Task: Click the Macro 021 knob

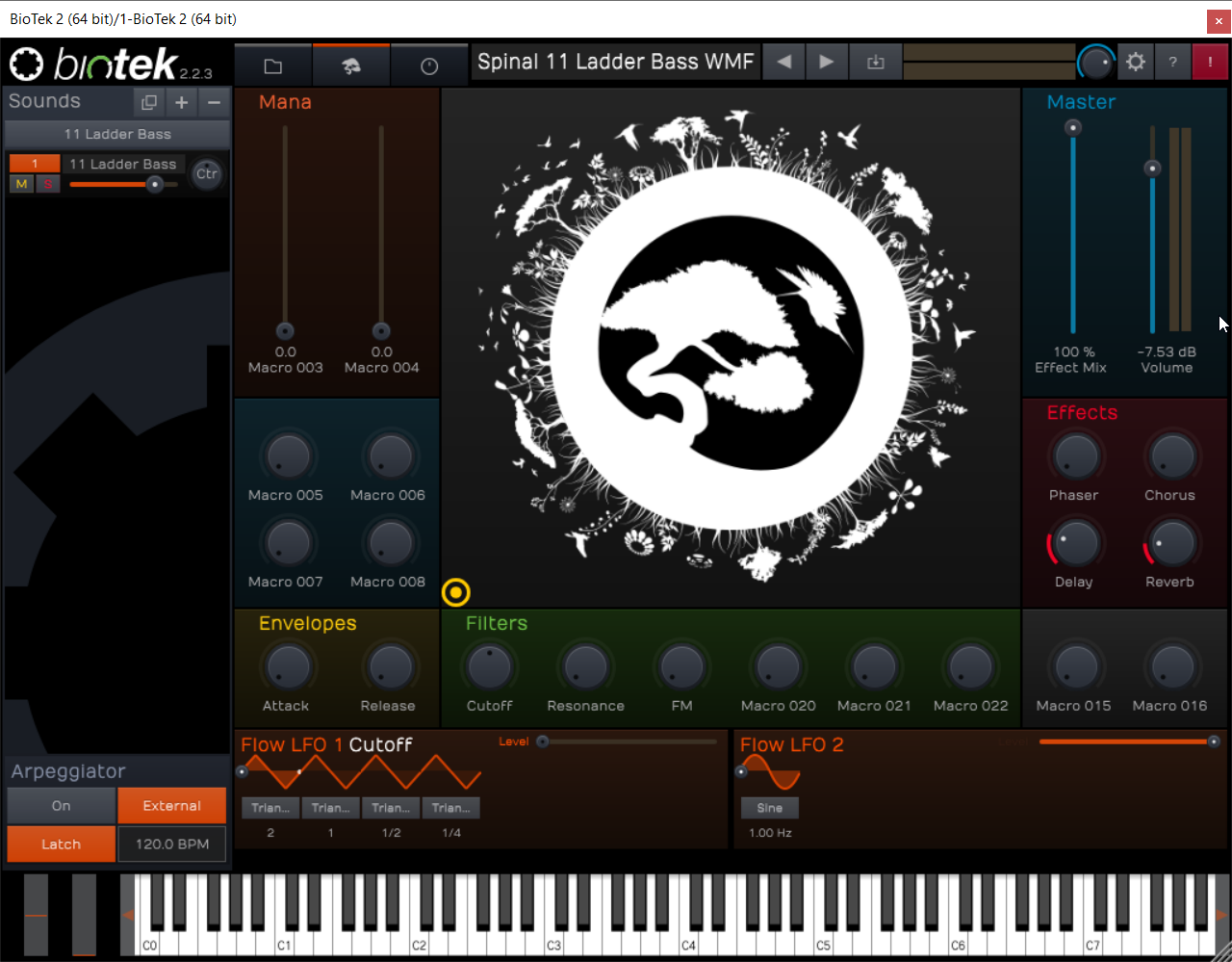Action: coord(874,666)
